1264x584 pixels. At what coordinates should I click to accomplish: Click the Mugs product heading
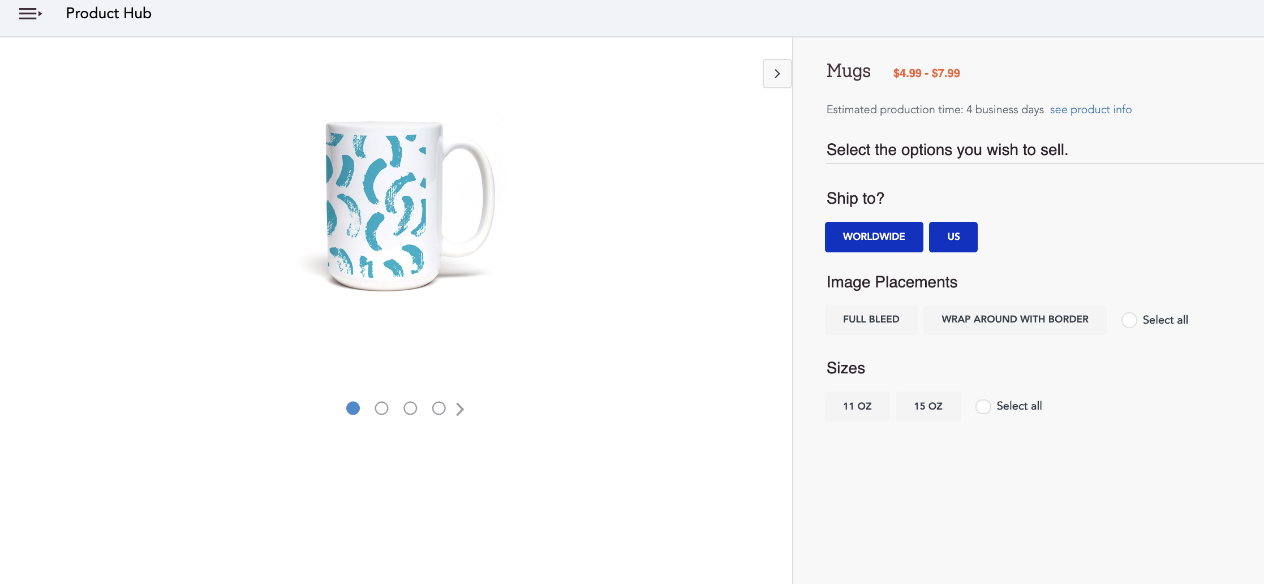click(849, 72)
